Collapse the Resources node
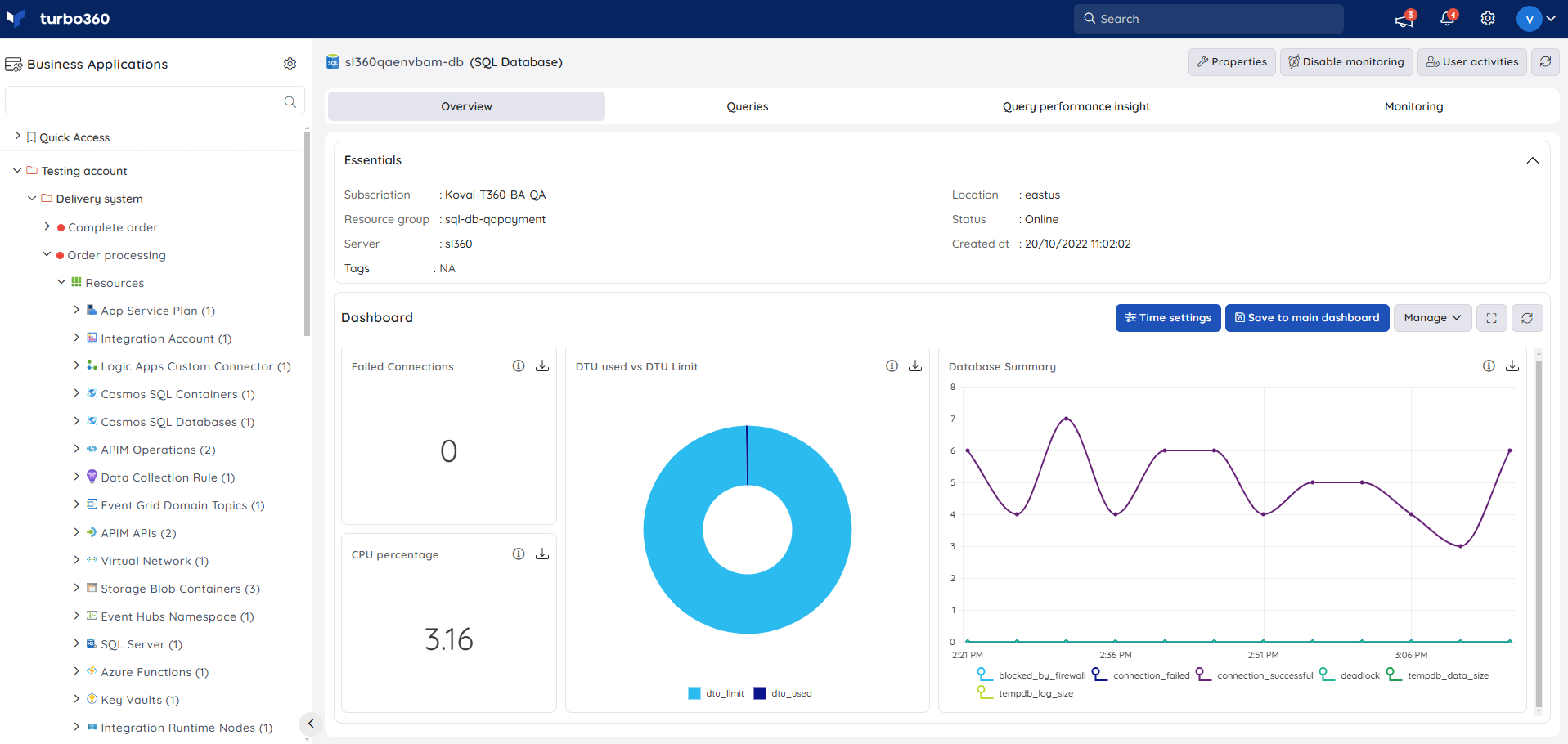Screen dimensions: 1568x744 (x=61, y=282)
